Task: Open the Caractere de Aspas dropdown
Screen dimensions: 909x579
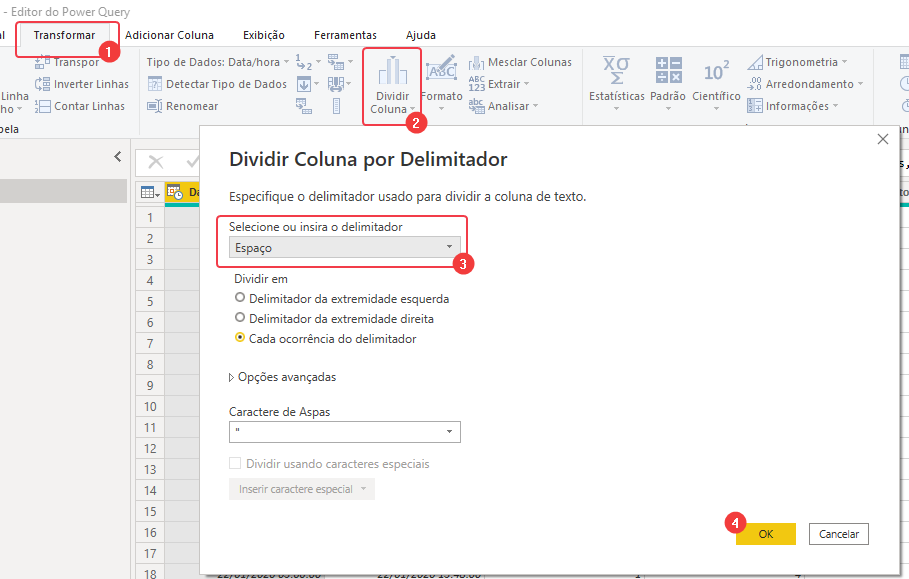Action: 344,432
